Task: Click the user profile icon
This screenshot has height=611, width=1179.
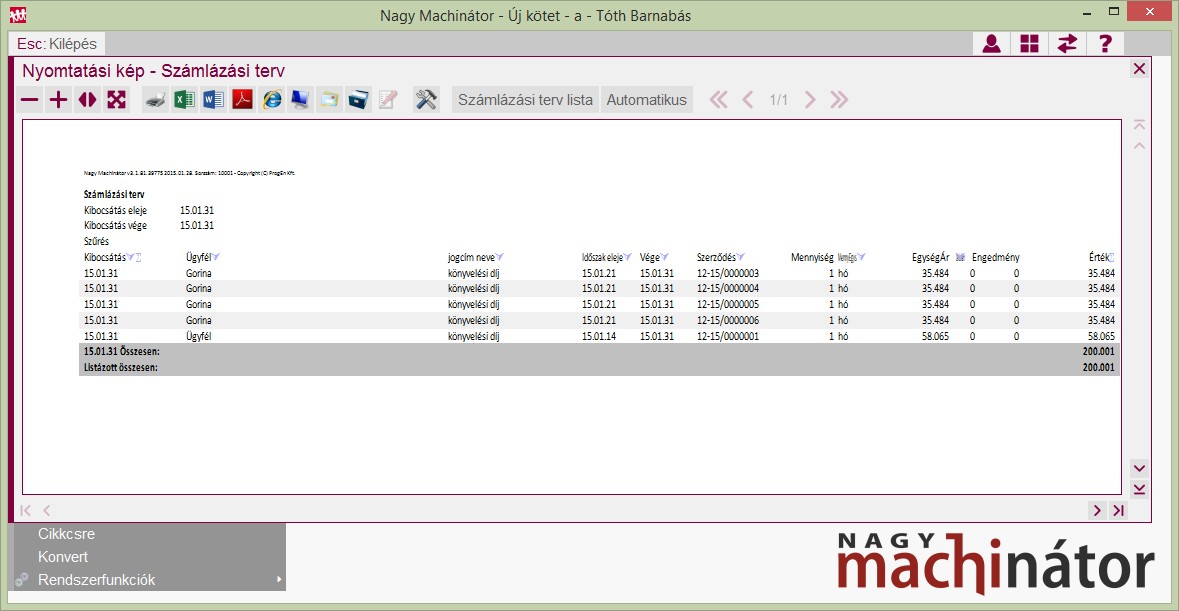Action: (x=991, y=44)
